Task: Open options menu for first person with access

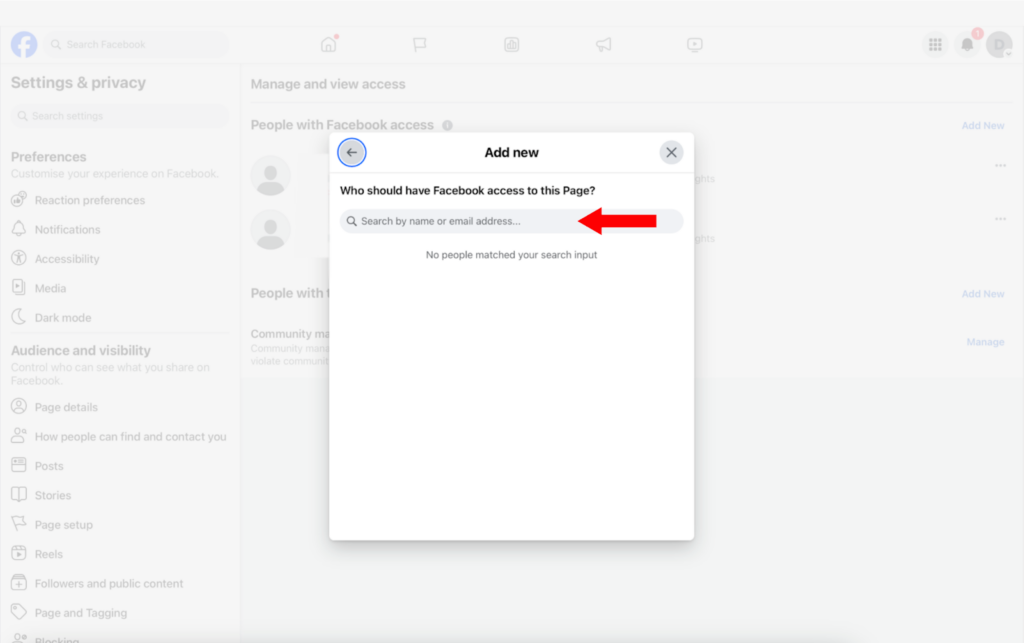Action: click(1000, 166)
